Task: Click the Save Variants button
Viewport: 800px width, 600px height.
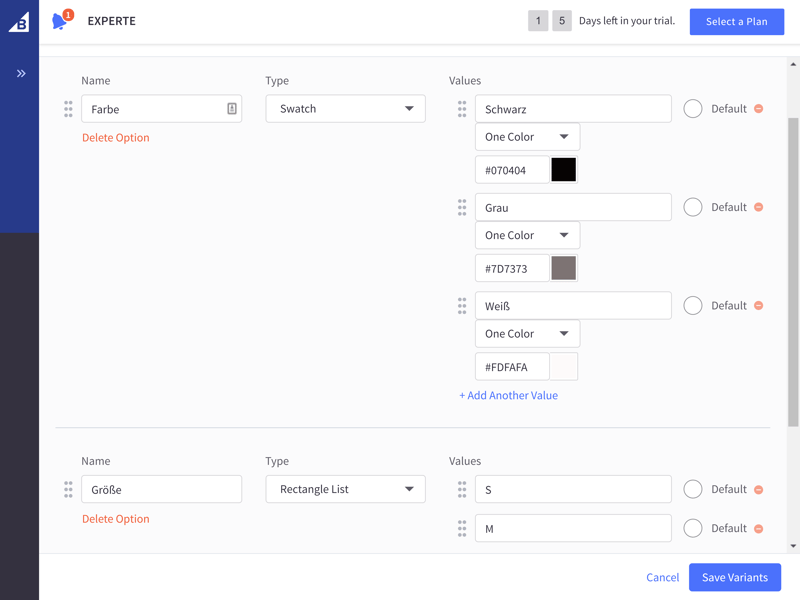Action: click(735, 578)
